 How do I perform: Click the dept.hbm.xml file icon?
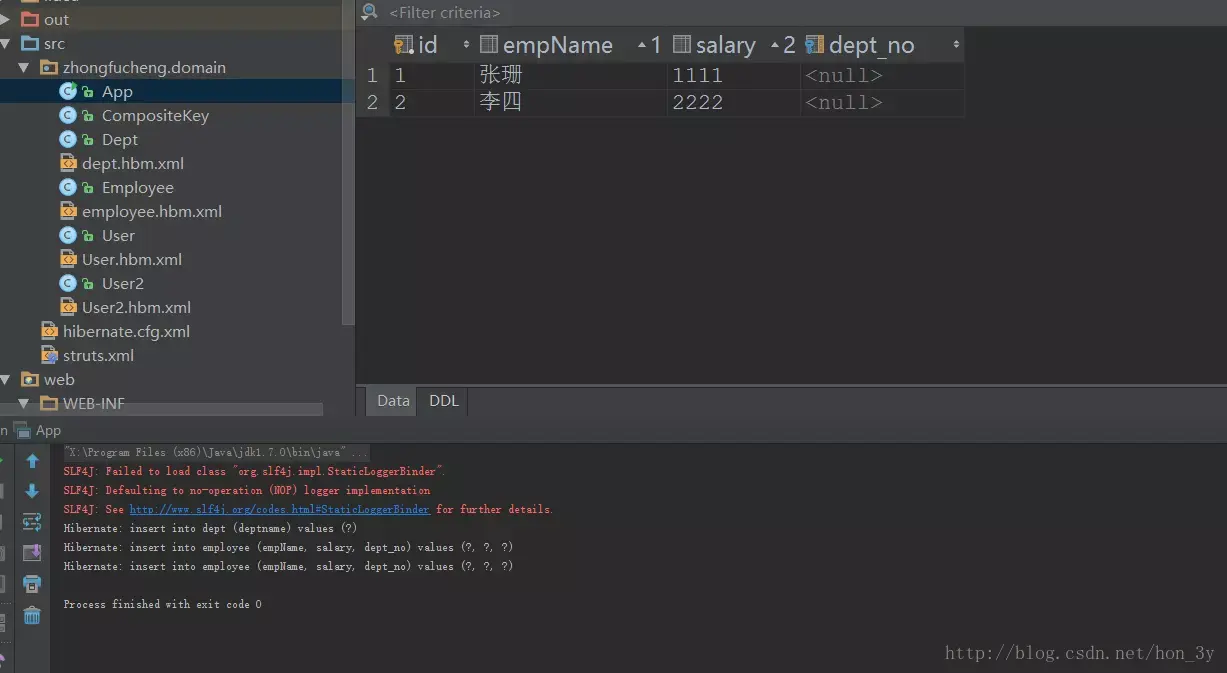pyautogui.click(x=68, y=163)
